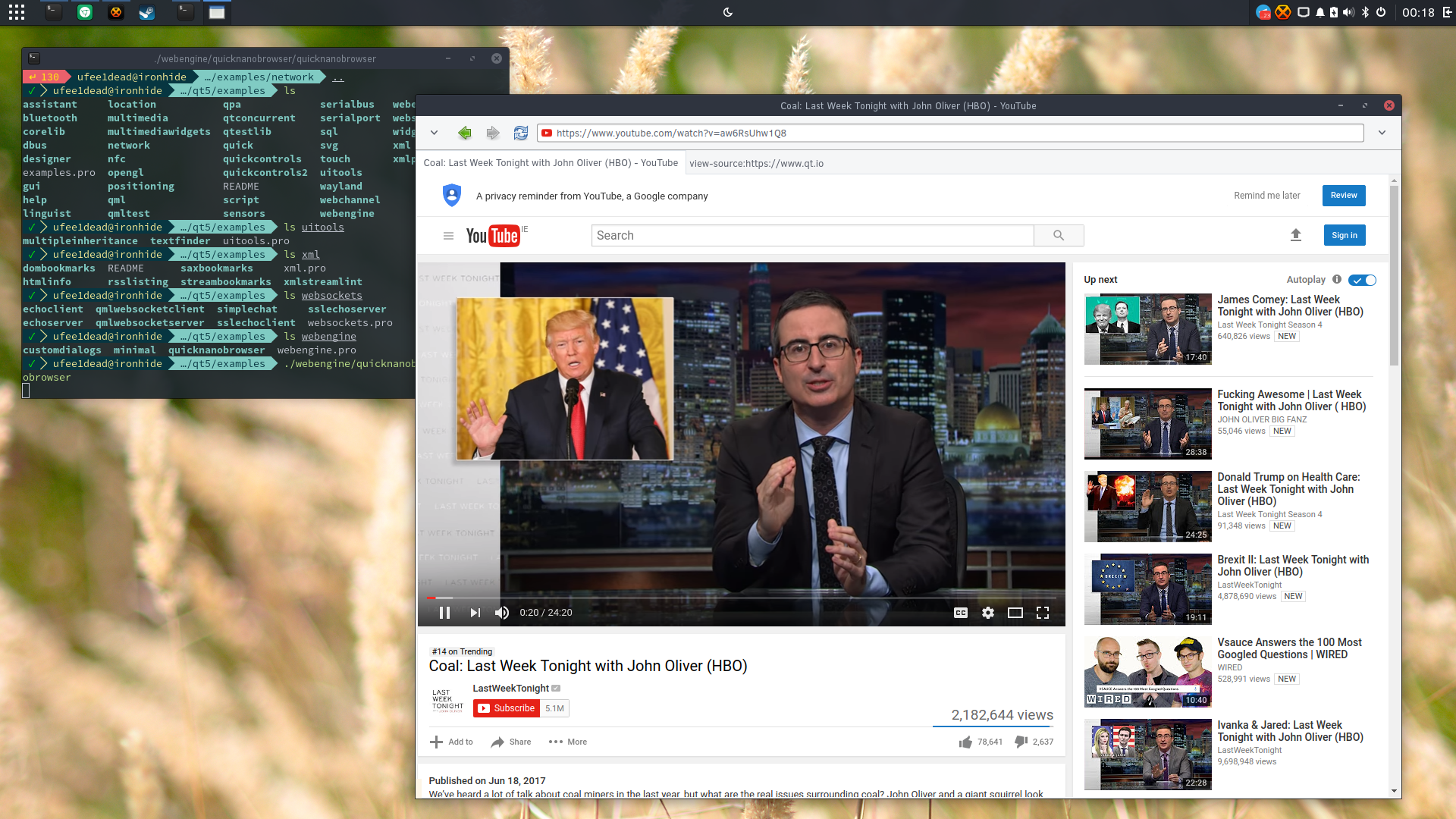Click JOHN OLIVER BIG FANZ channel name
Image resolution: width=1456 pixels, height=819 pixels.
tap(1262, 419)
